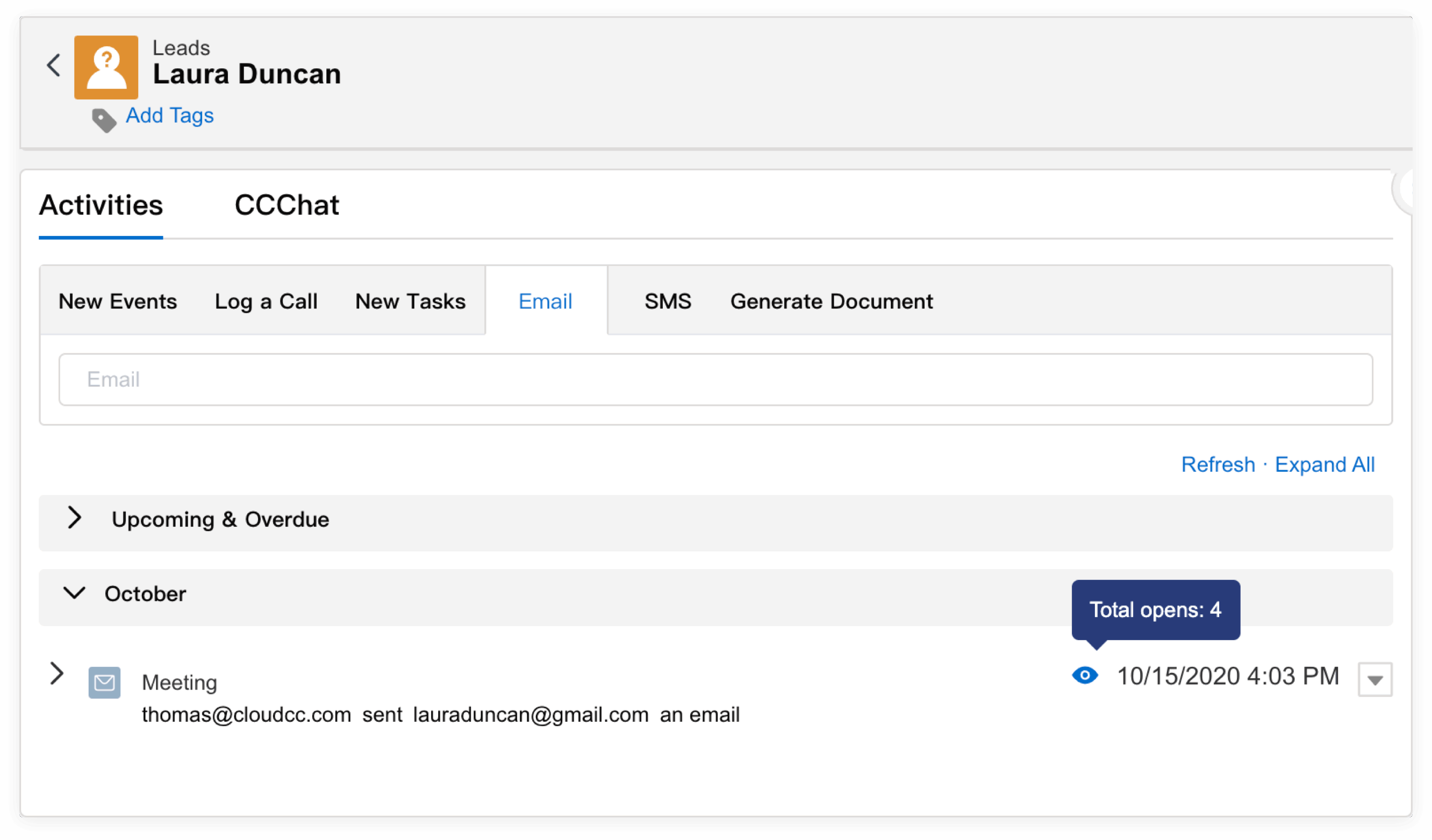Open the New Tasks tab
The width and height of the screenshot is (1432, 840).
pyautogui.click(x=410, y=301)
